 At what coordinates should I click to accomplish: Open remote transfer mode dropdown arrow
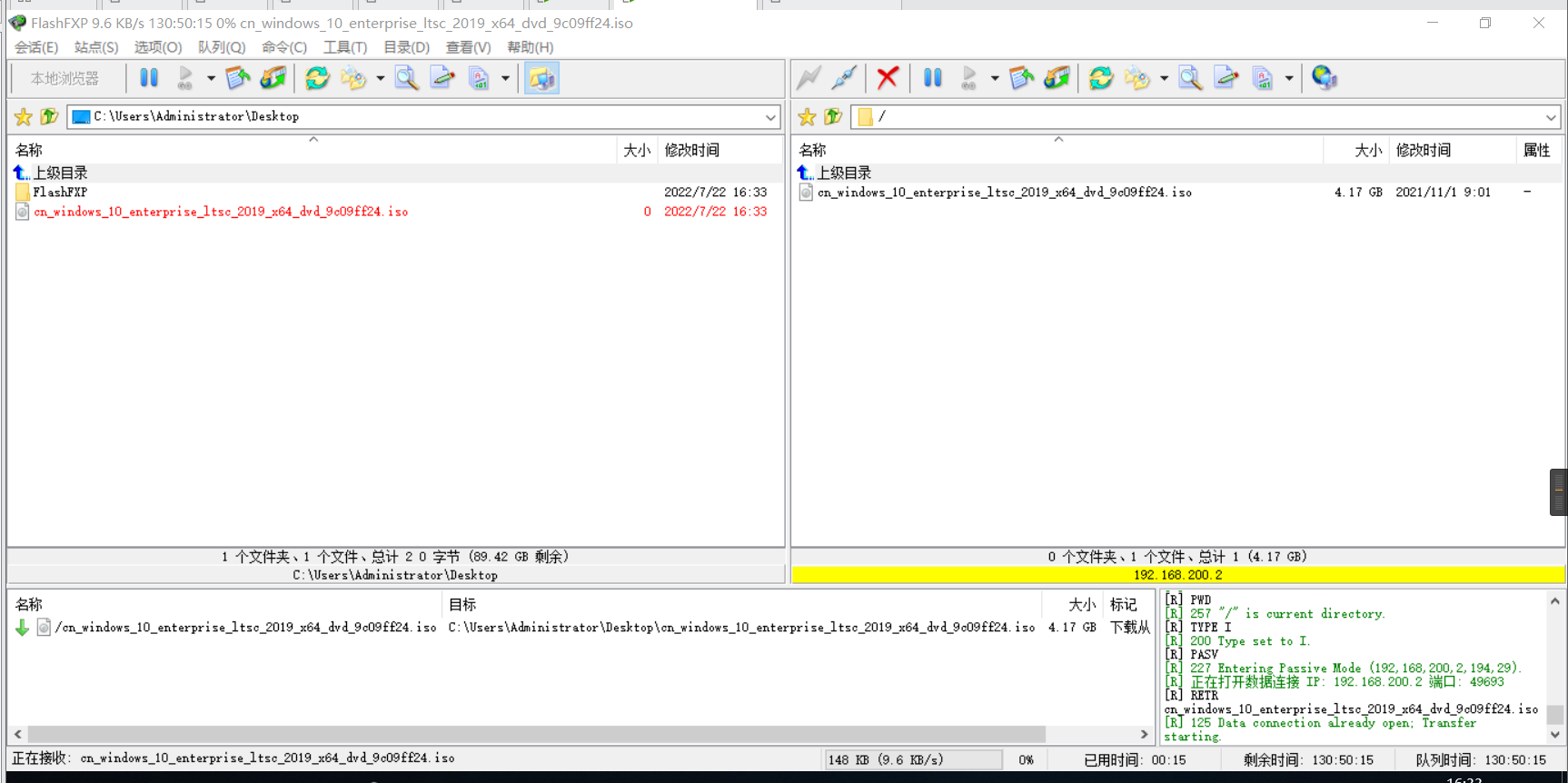click(1289, 78)
